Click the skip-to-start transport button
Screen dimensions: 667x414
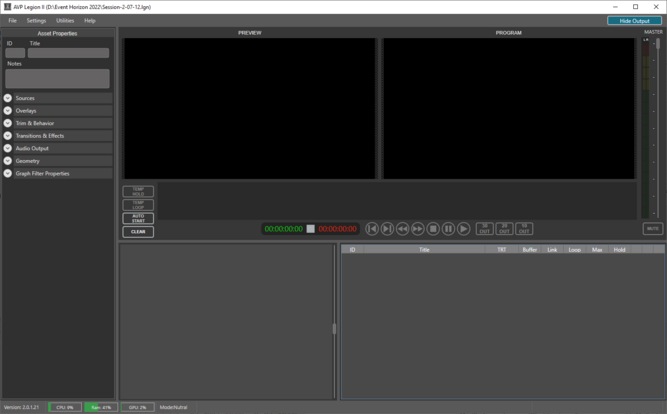372,229
